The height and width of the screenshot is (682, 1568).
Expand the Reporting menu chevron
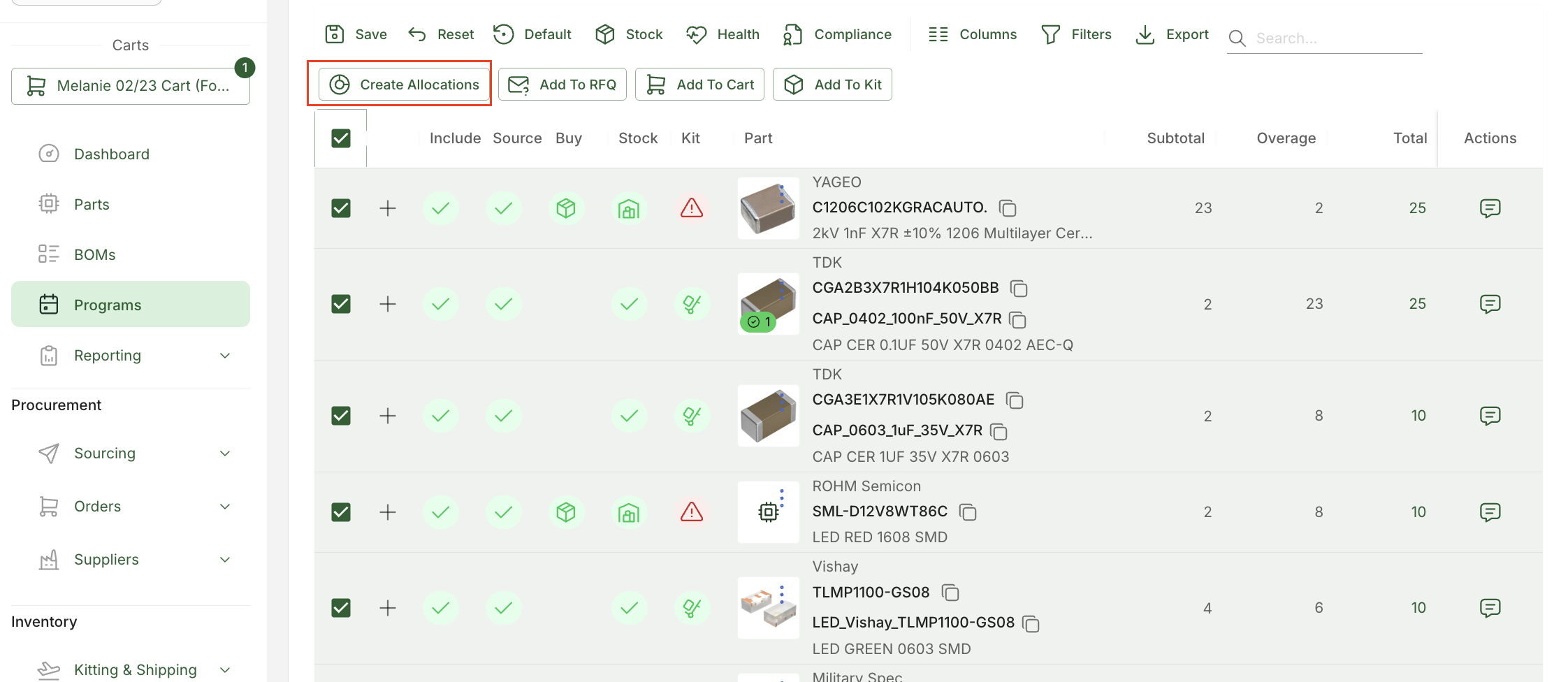(x=225, y=356)
